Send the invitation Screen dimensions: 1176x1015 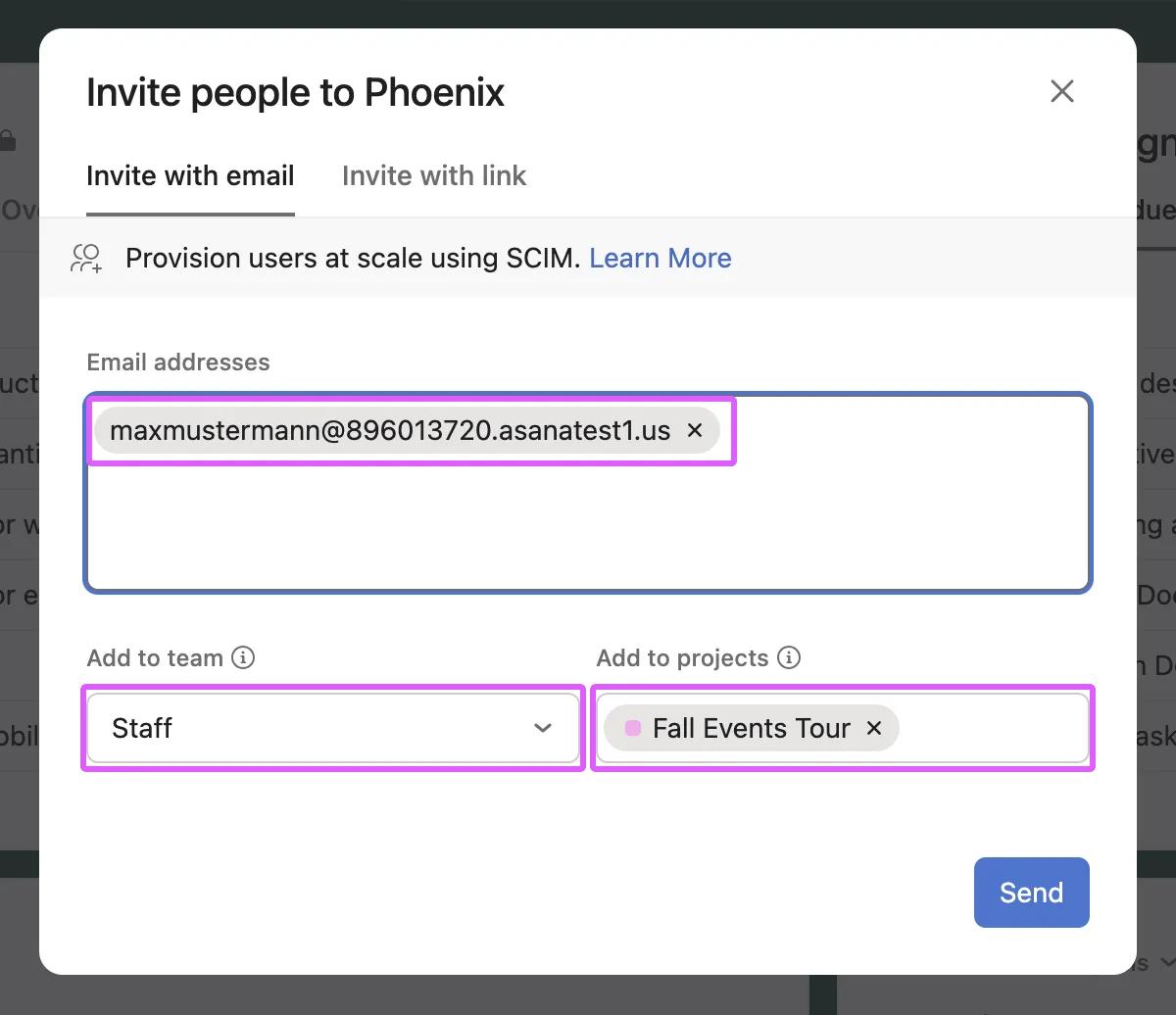point(1031,893)
